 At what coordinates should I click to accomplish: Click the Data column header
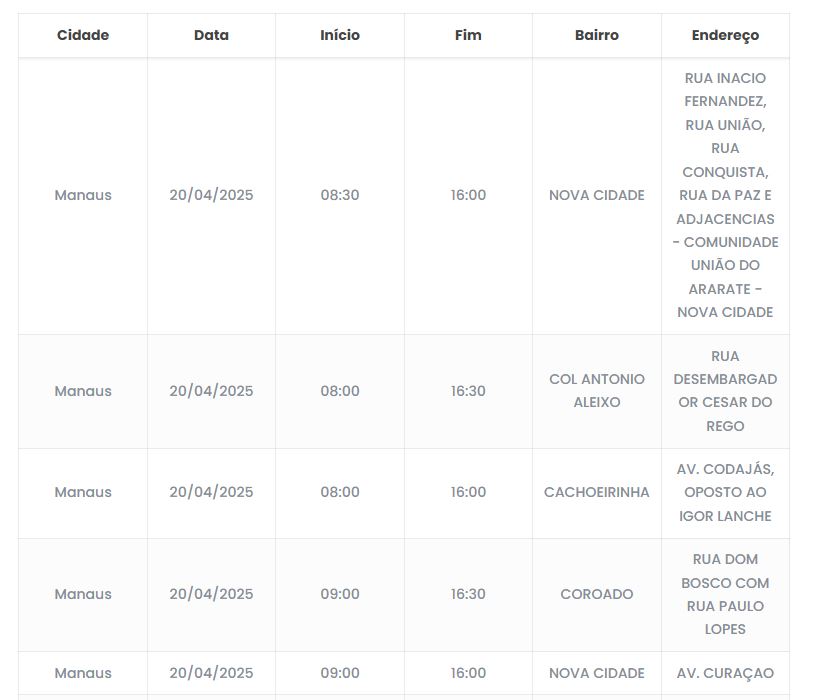[x=211, y=35]
